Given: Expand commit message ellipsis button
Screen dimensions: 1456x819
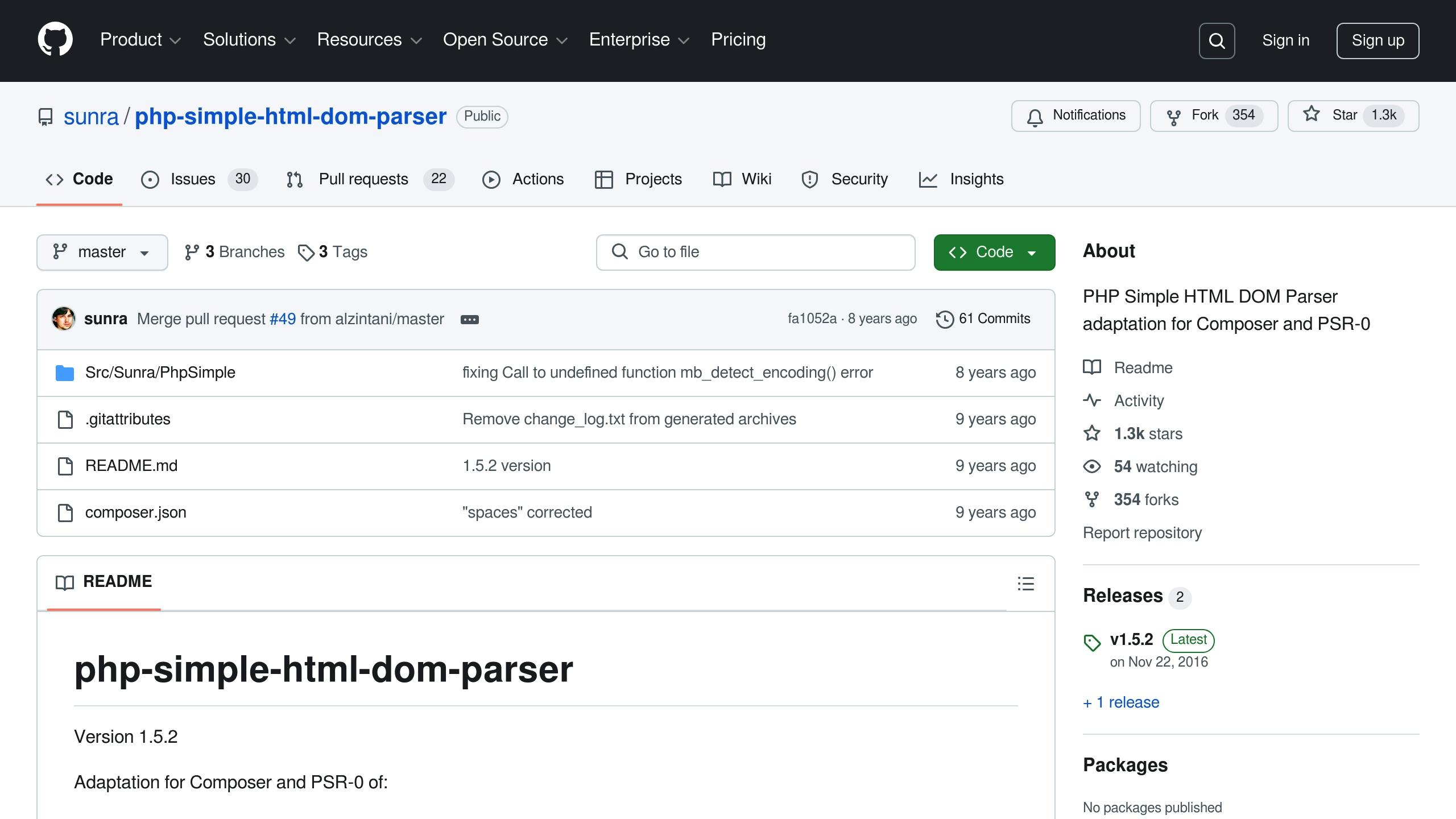Looking at the screenshot, I should (x=469, y=320).
